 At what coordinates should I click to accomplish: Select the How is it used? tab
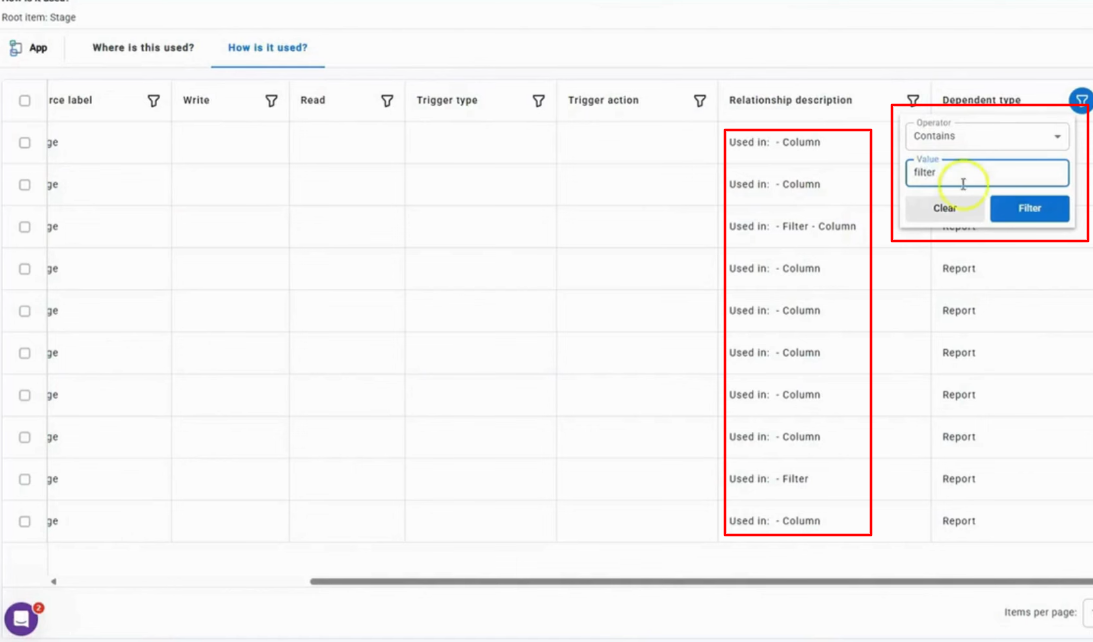tap(267, 48)
